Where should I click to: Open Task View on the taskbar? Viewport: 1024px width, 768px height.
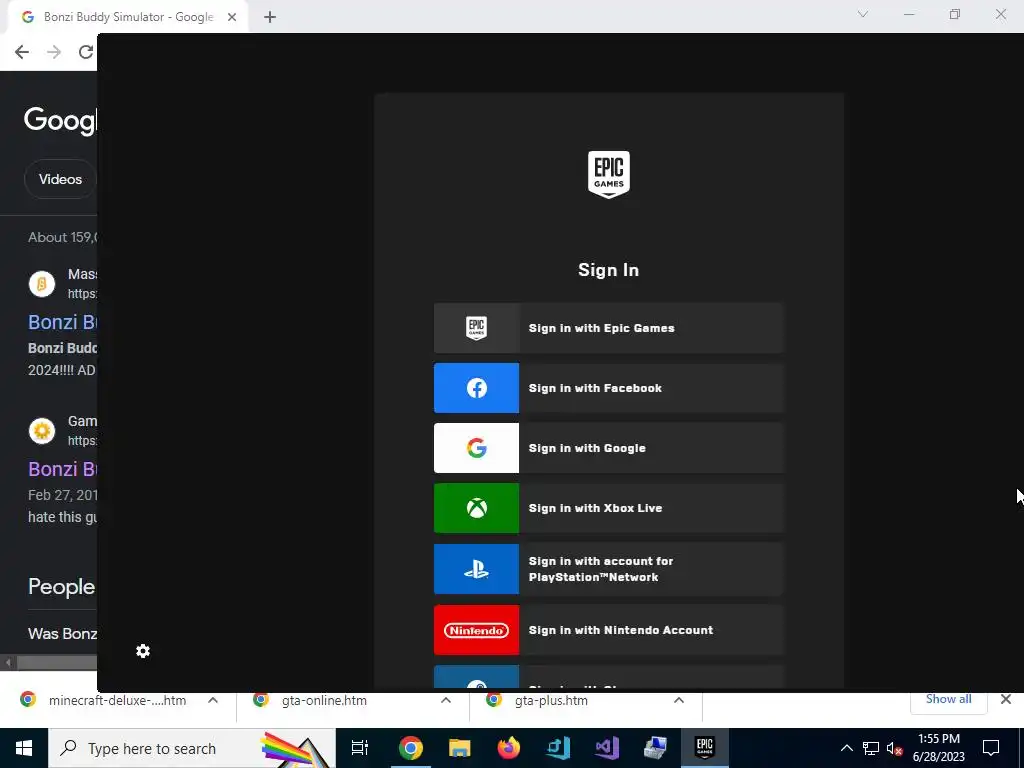tap(360, 748)
